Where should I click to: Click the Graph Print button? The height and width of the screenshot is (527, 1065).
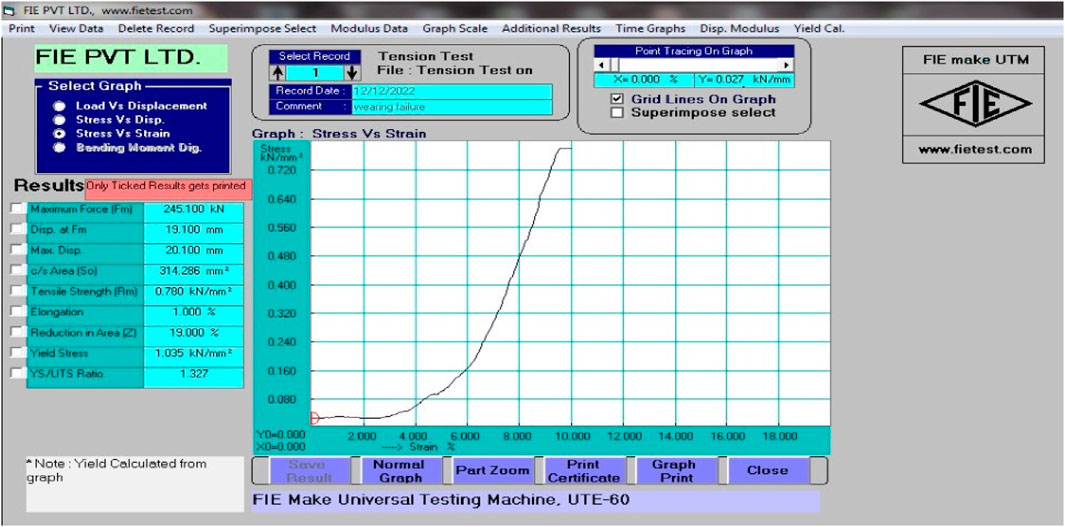[676, 471]
